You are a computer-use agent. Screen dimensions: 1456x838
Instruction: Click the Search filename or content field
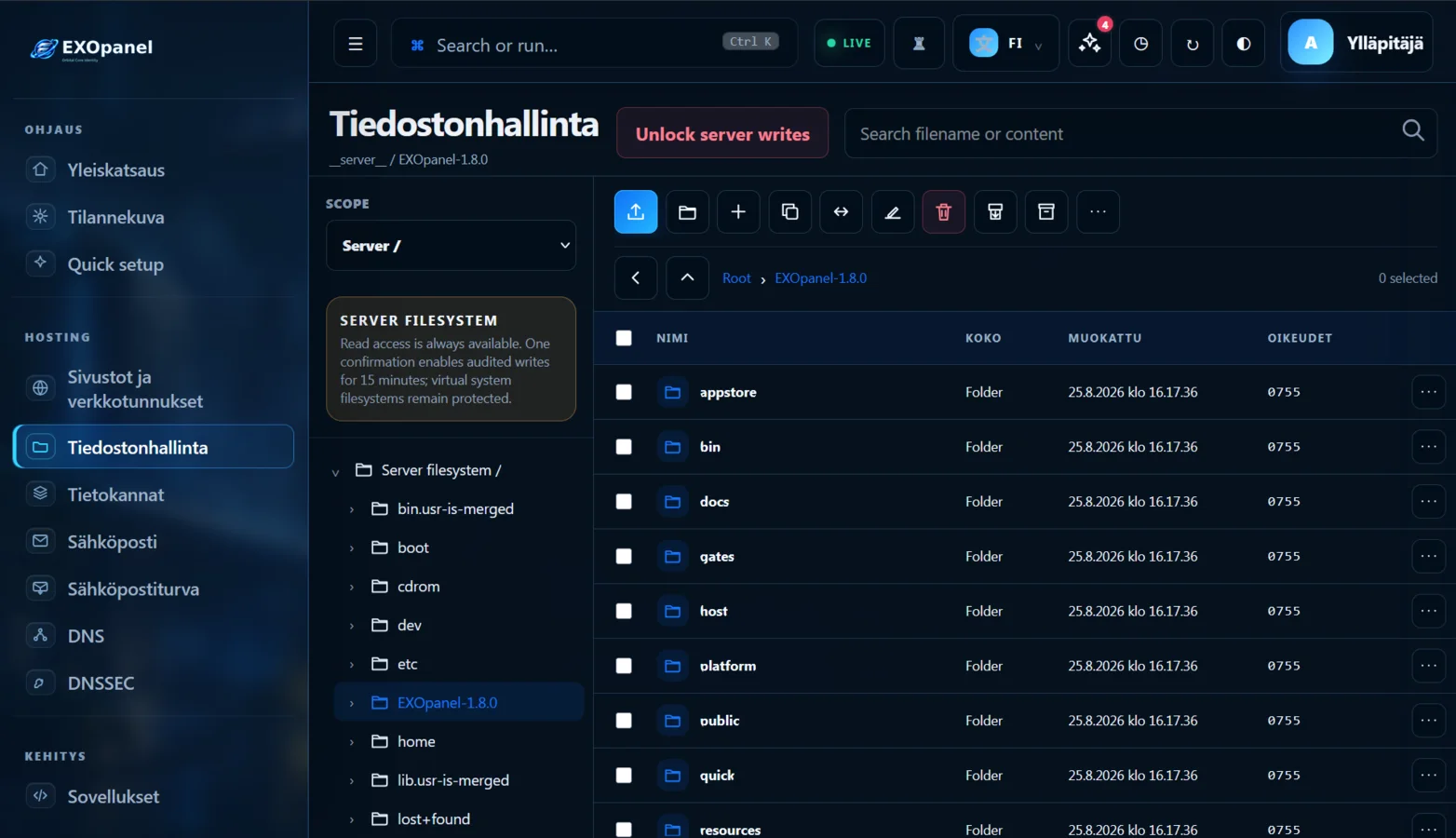[1140, 133]
